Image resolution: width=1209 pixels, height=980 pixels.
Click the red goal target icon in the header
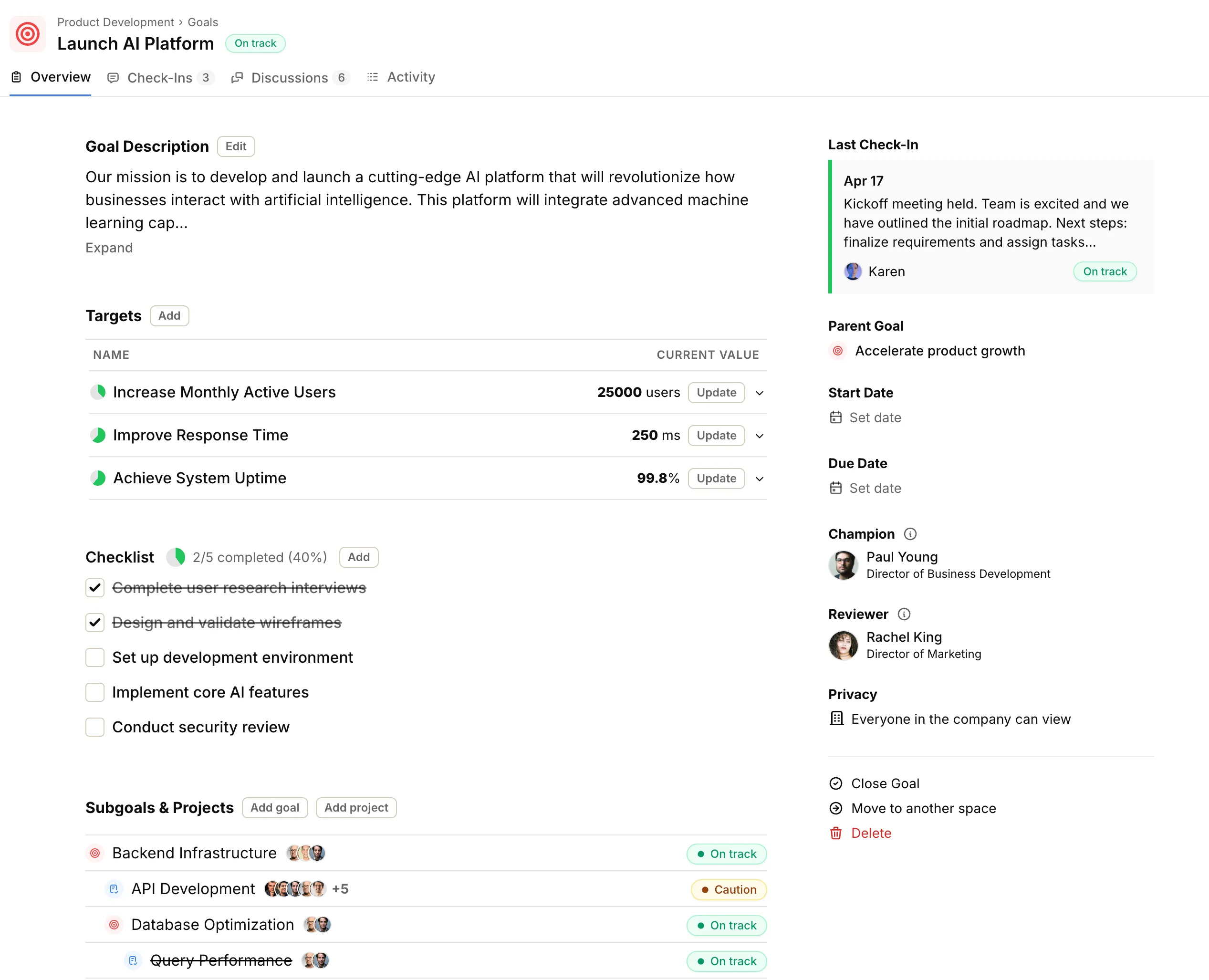[x=28, y=34]
